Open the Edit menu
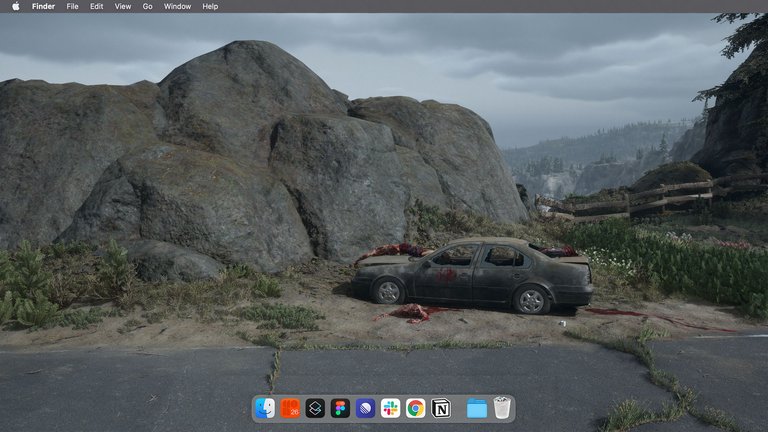 pos(96,6)
